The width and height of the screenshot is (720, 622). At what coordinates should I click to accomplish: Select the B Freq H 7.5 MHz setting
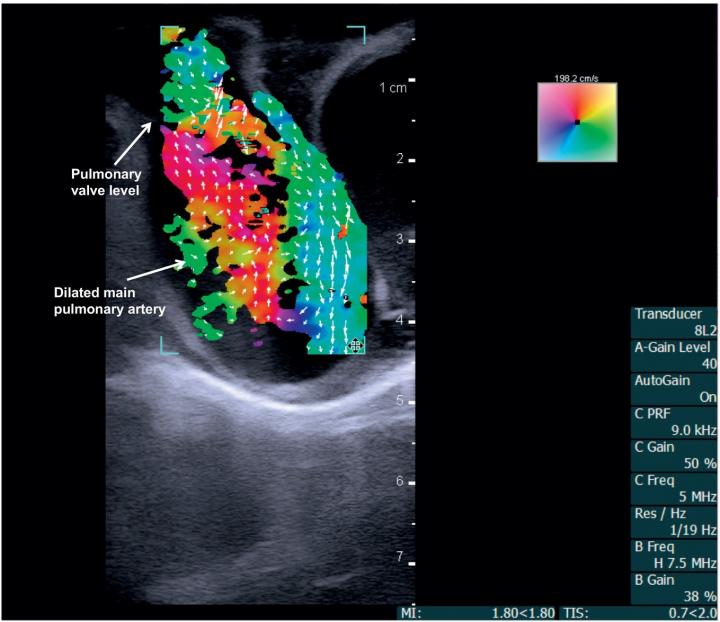point(674,554)
